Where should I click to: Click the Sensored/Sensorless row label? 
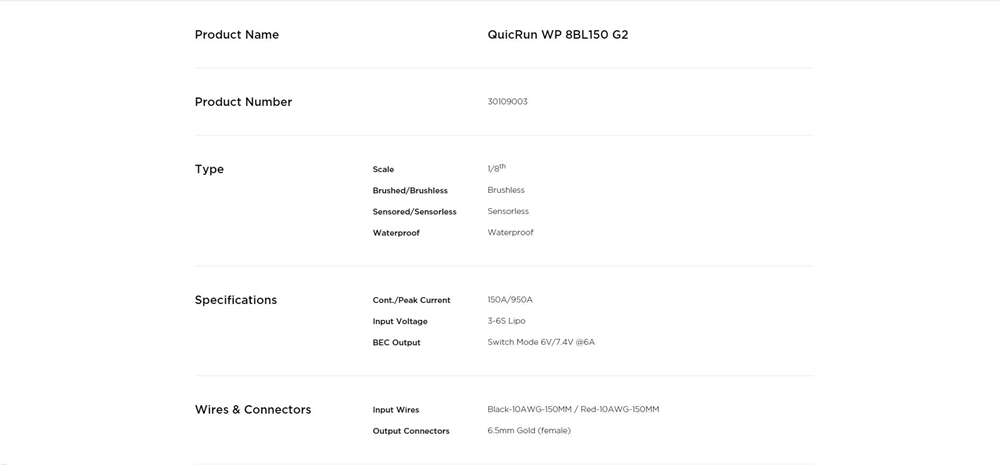[x=414, y=212]
